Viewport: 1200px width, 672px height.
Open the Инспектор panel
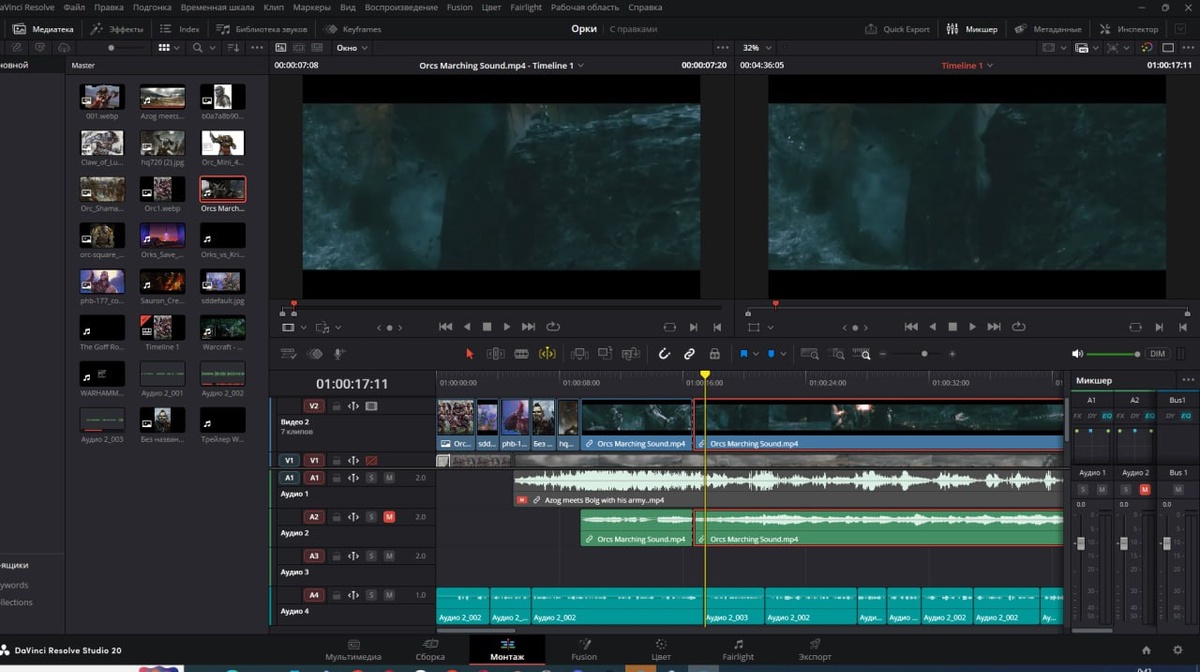point(1130,29)
